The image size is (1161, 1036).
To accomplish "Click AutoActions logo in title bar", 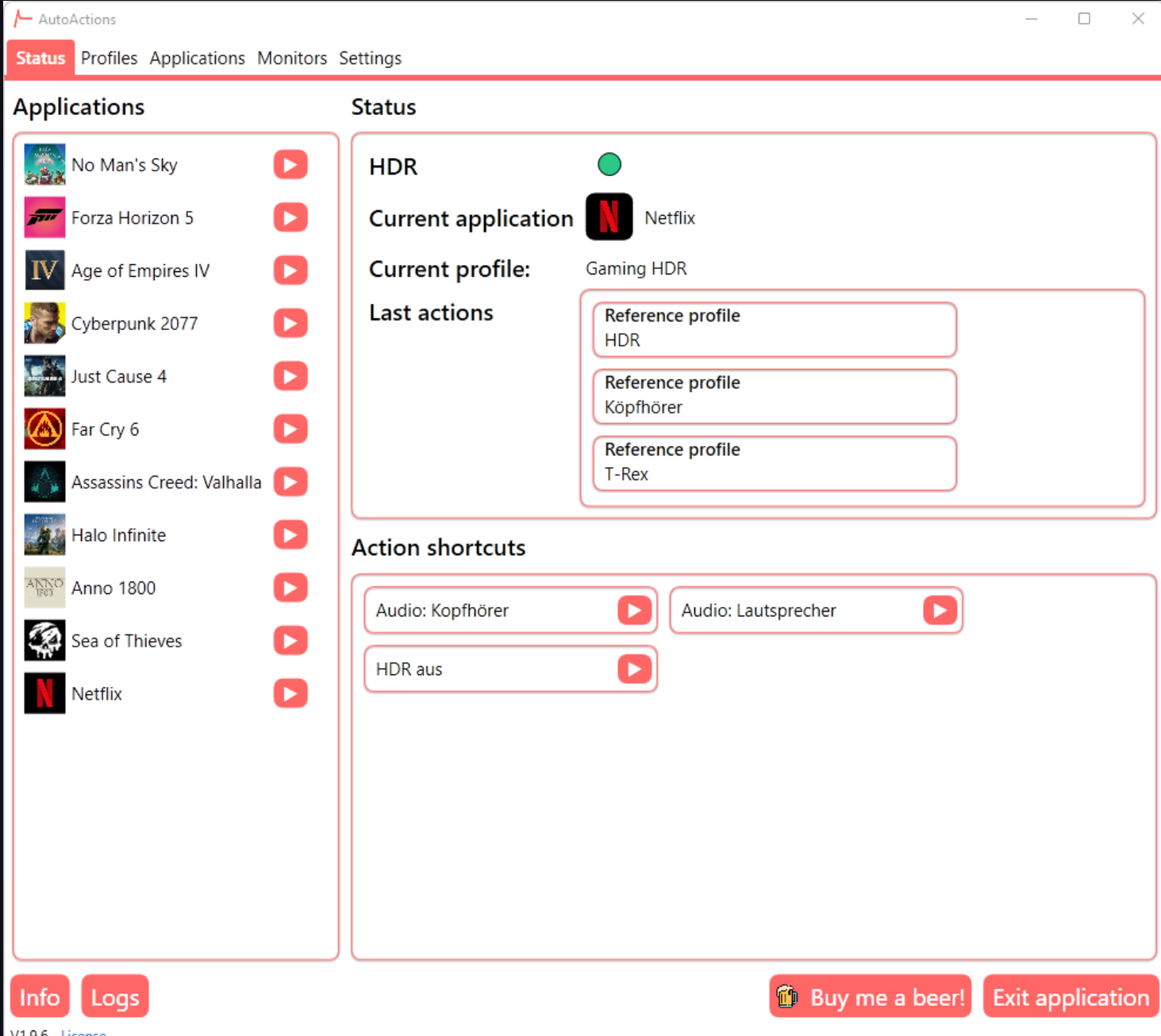I will tap(23, 18).
